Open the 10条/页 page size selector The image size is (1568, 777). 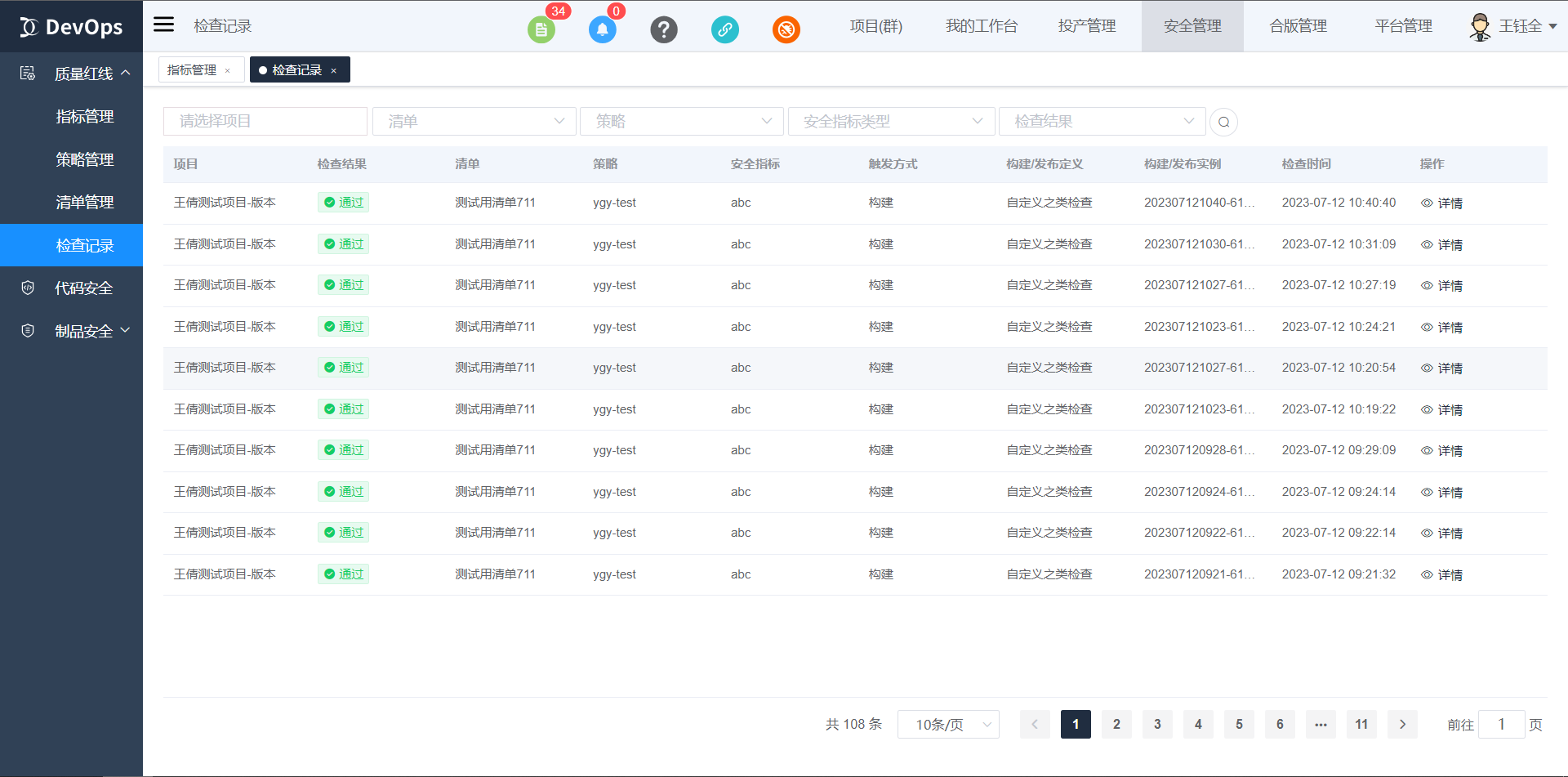pos(947,724)
